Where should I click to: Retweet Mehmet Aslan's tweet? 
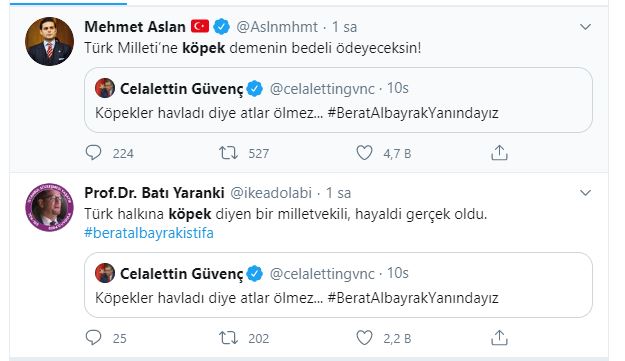[228, 153]
